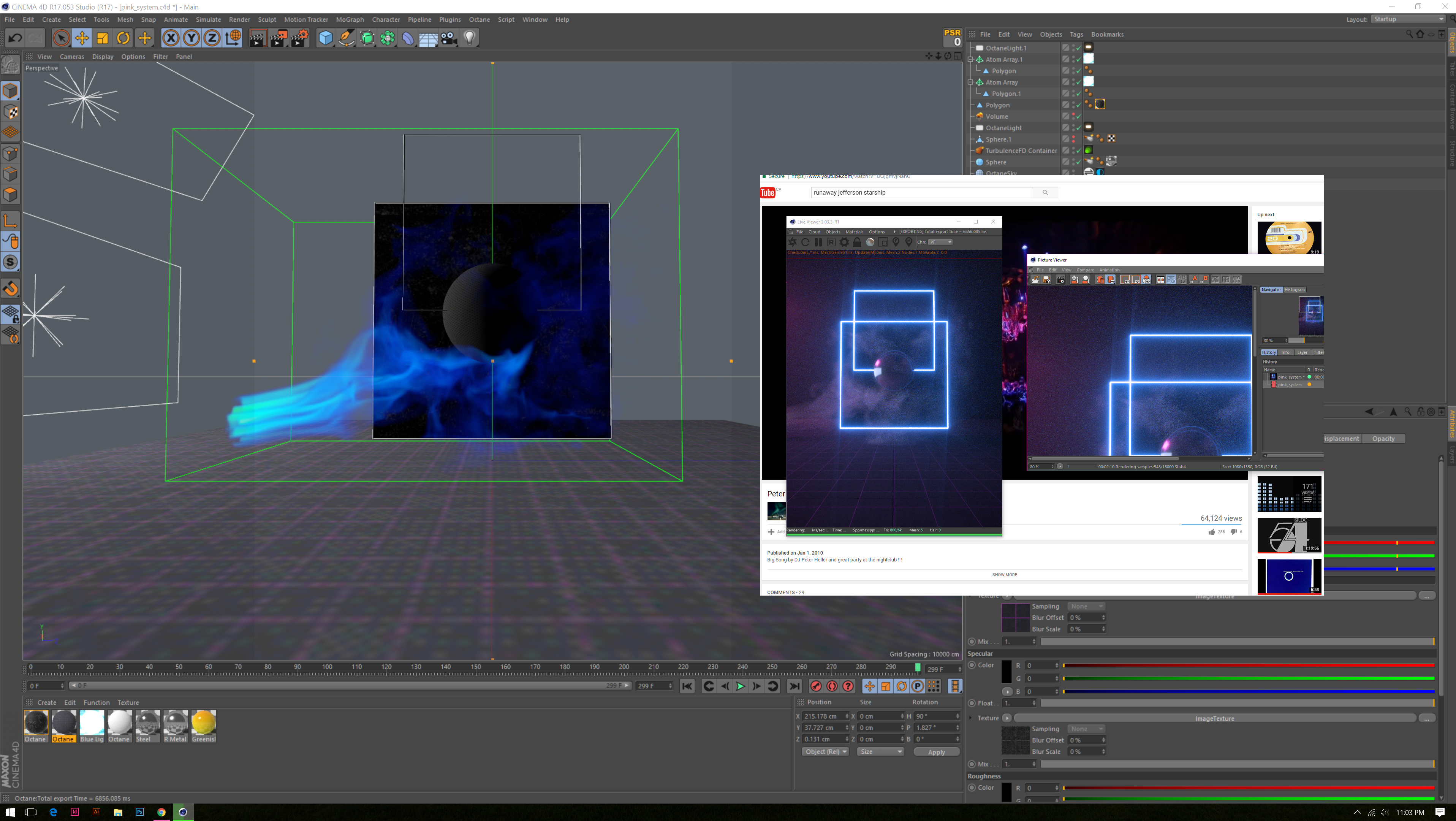
Task: Collapse the Atom Array.1 tree item
Action: pyautogui.click(x=971, y=59)
